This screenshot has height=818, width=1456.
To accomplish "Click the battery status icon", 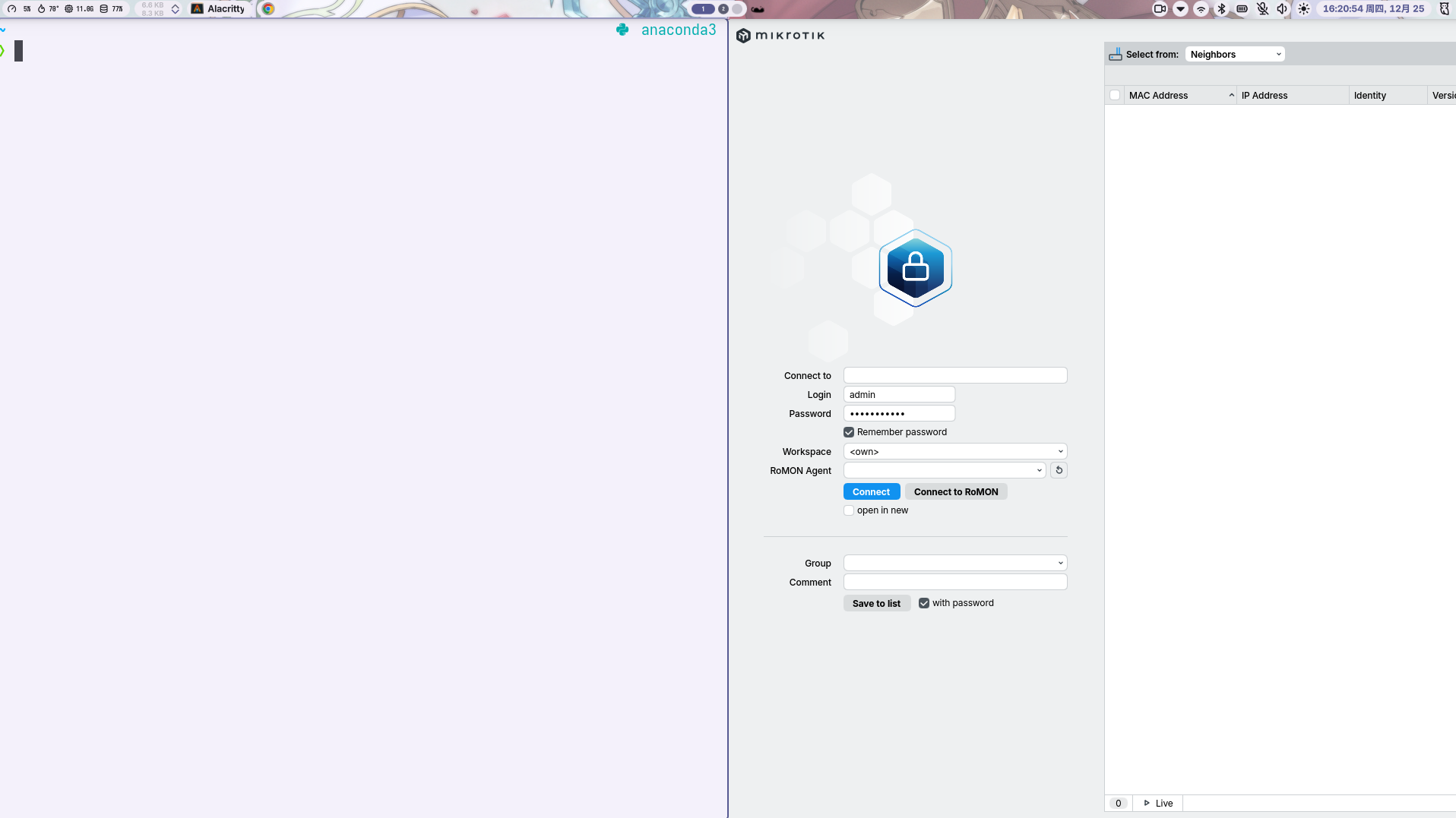I will click(1242, 9).
